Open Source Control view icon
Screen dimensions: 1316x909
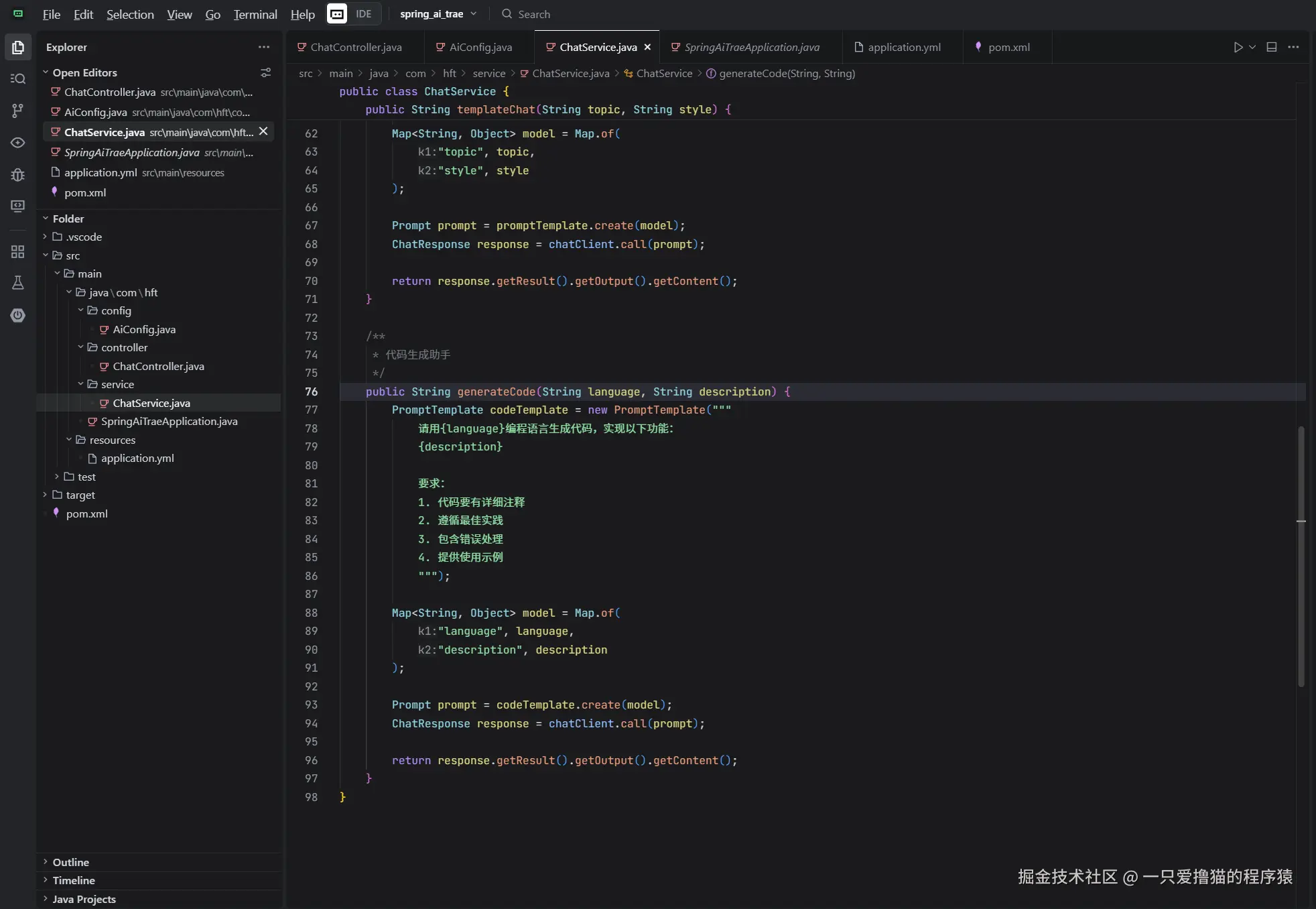(x=18, y=111)
